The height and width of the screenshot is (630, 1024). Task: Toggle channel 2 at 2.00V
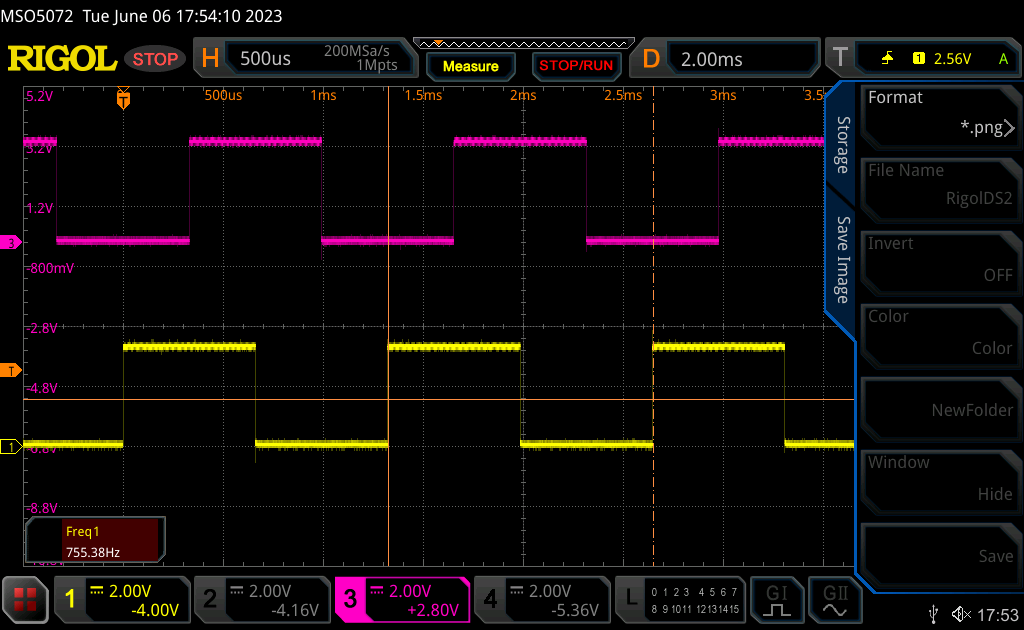tap(262, 600)
